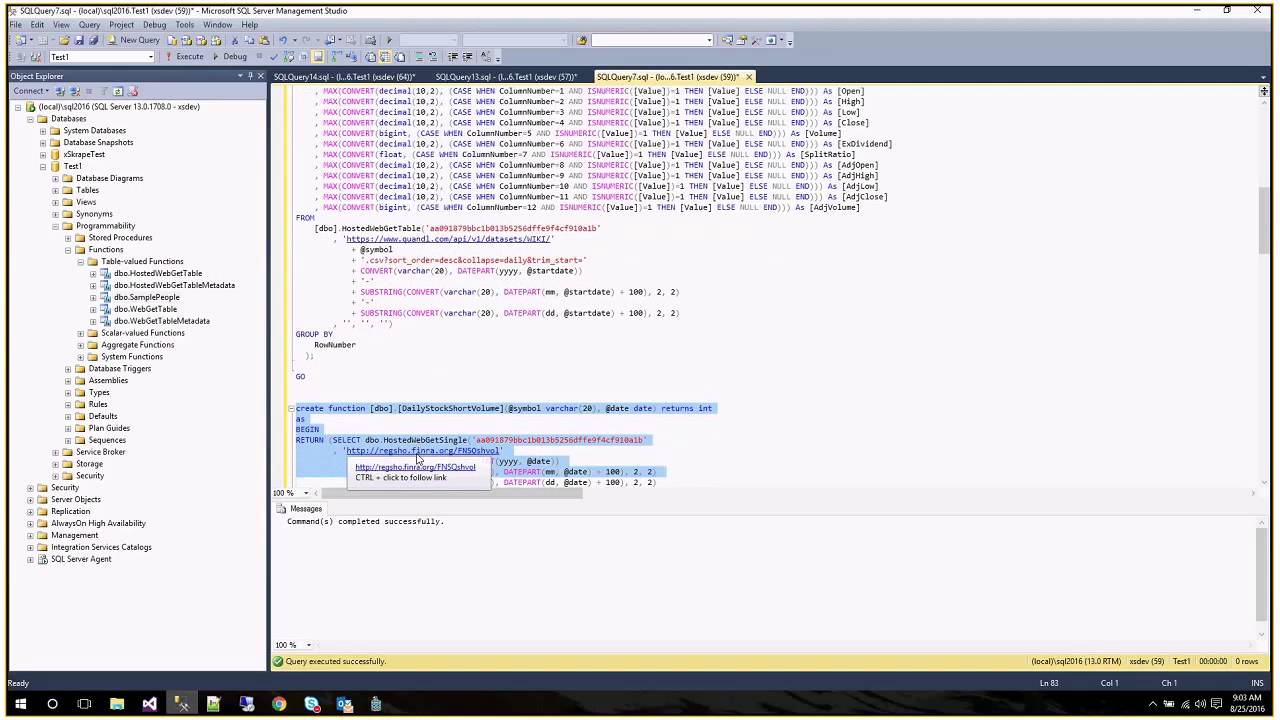Open Visual Studio from taskbar
This screenshot has width=1280, height=720.
pos(149,704)
